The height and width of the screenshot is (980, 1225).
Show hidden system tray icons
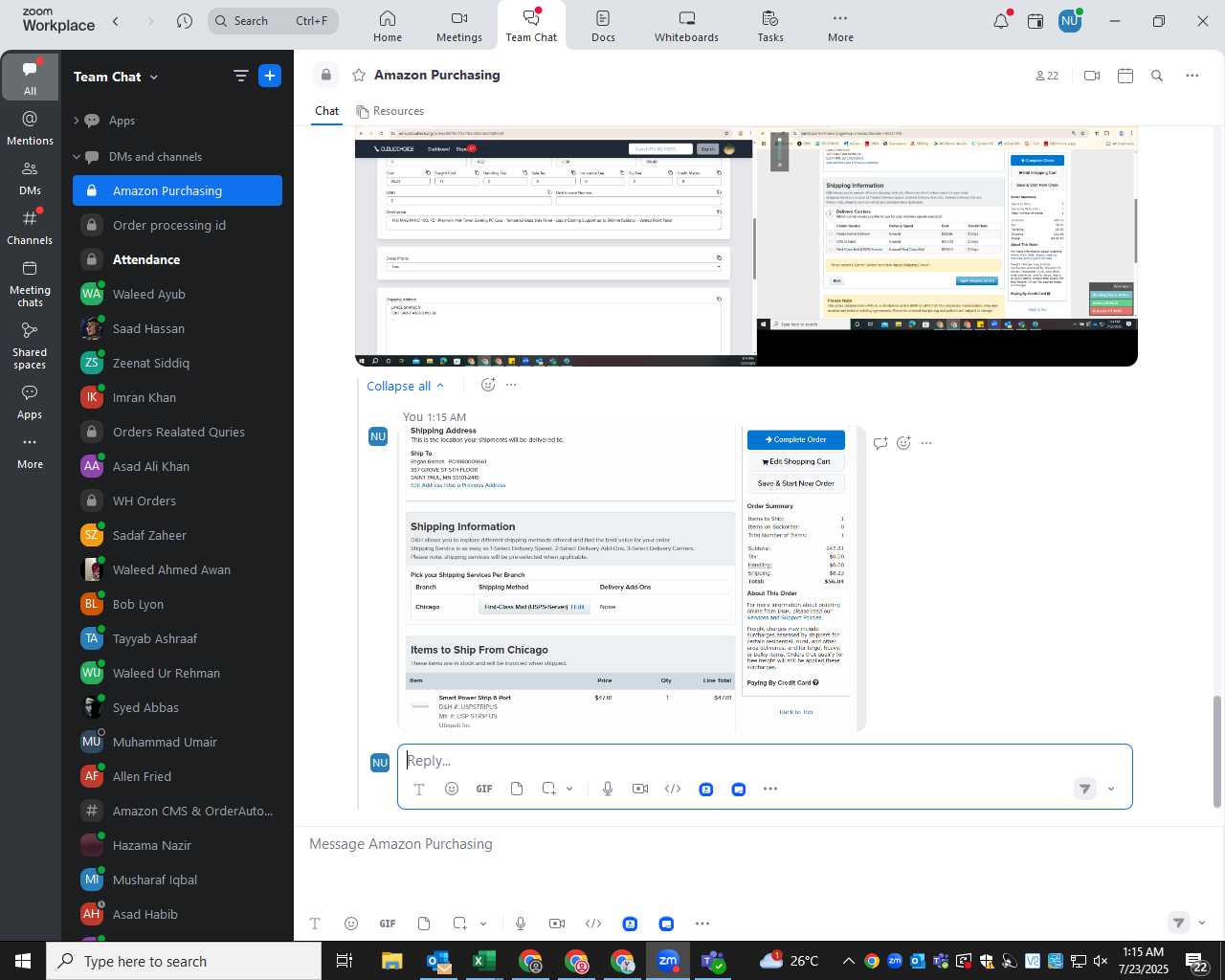[848, 961]
